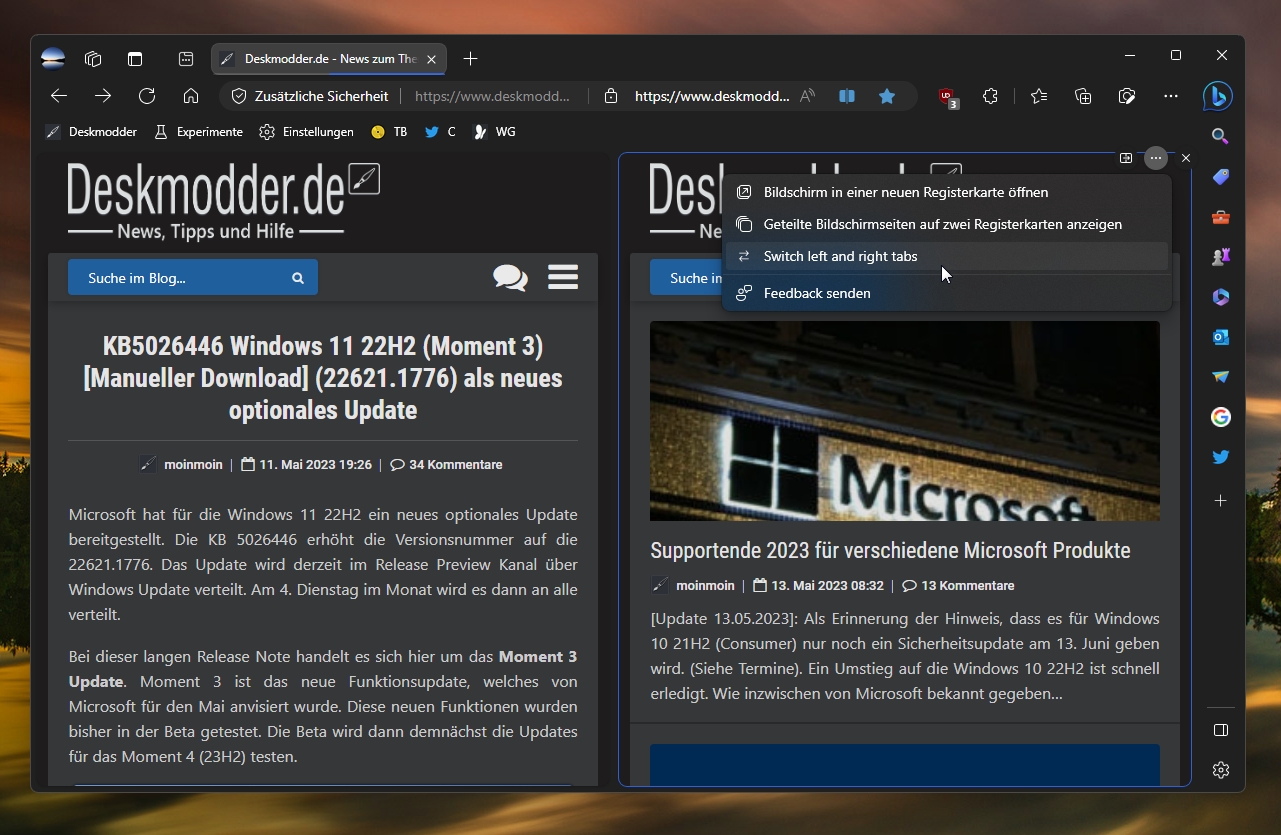
Task: Toggle vertical tabs pane icon
Action: pyautogui.click(x=135, y=58)
